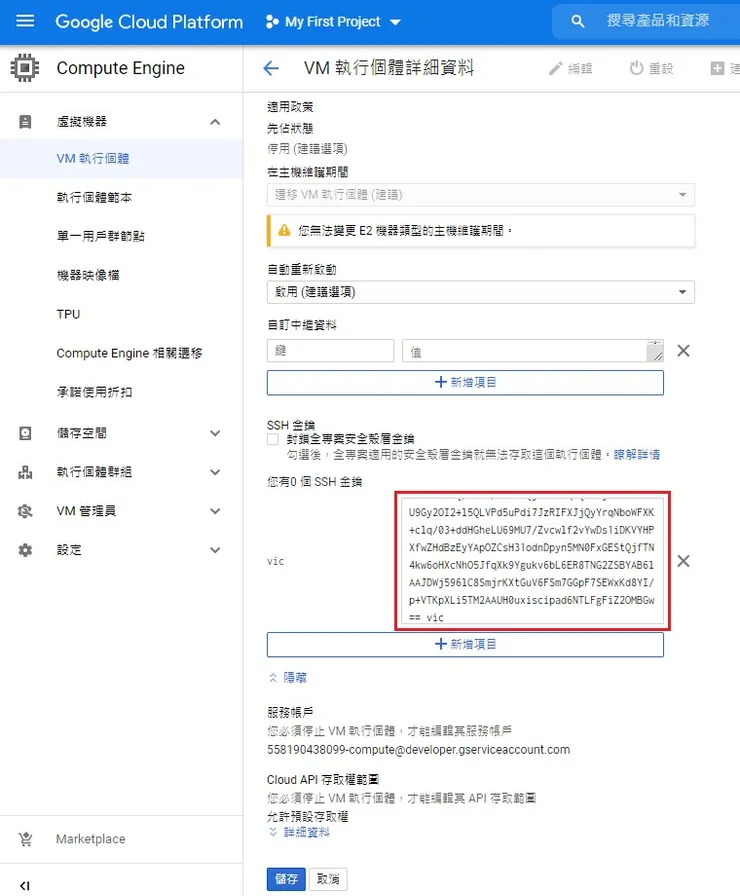Click the 儲存 save button
Screen dimensions: 740x896
tap(286, 879)
